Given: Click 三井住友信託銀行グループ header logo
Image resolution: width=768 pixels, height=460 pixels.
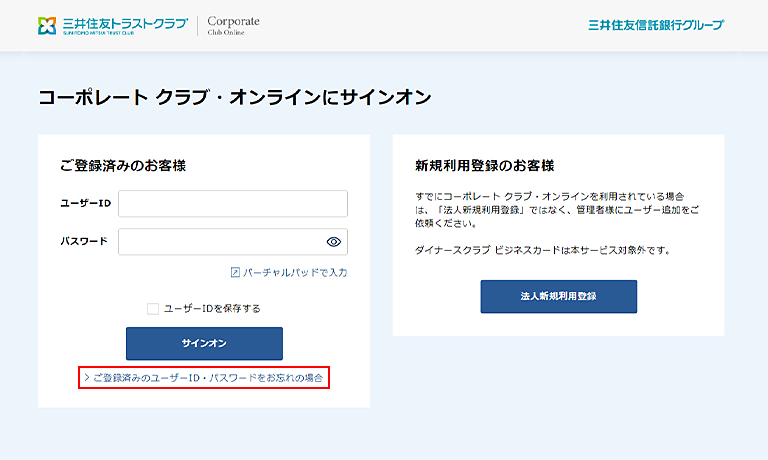Looking at the screenshot, I should (x=656, y=25).
